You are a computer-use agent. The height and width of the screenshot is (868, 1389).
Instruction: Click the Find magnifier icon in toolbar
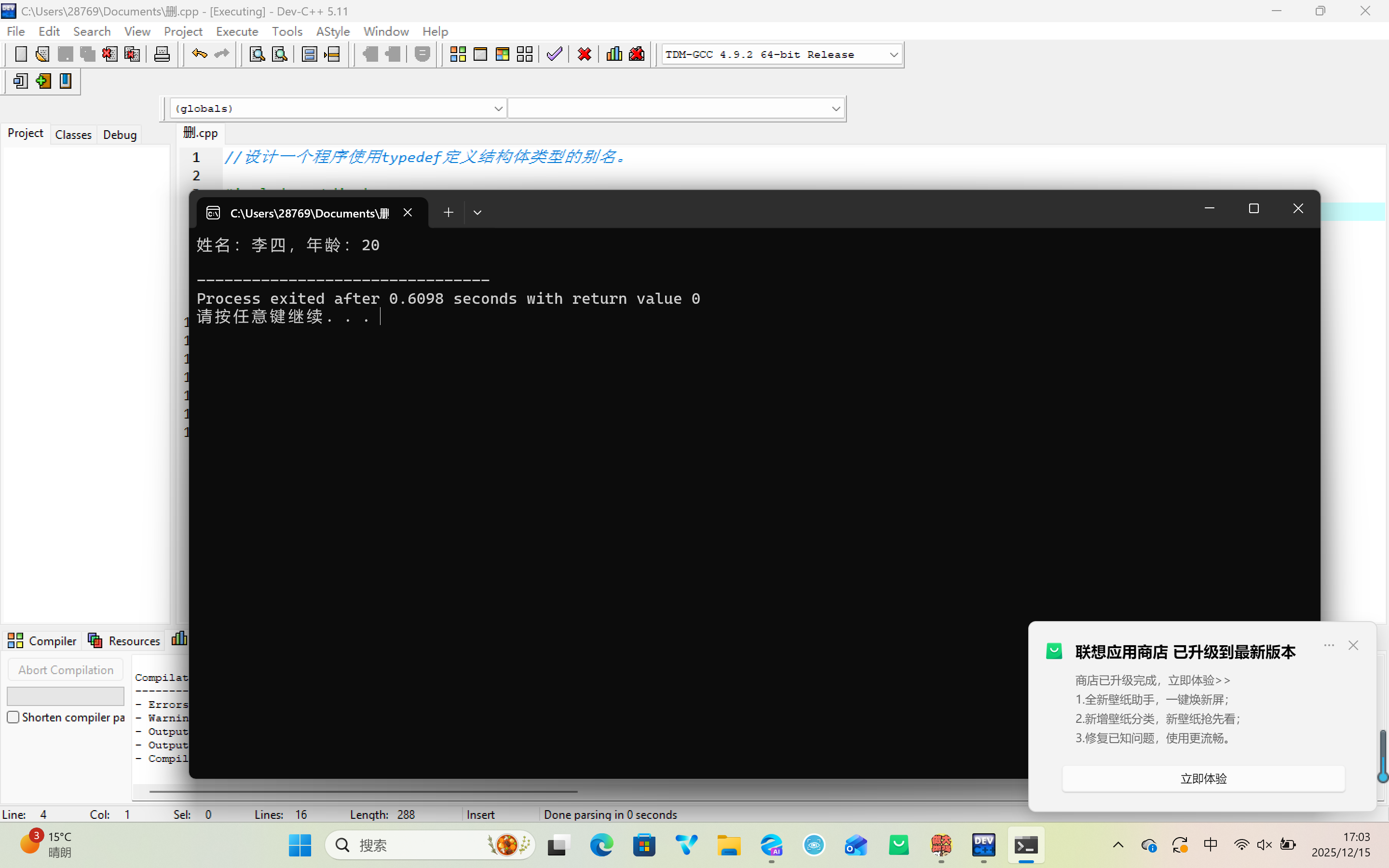point(257,54)
